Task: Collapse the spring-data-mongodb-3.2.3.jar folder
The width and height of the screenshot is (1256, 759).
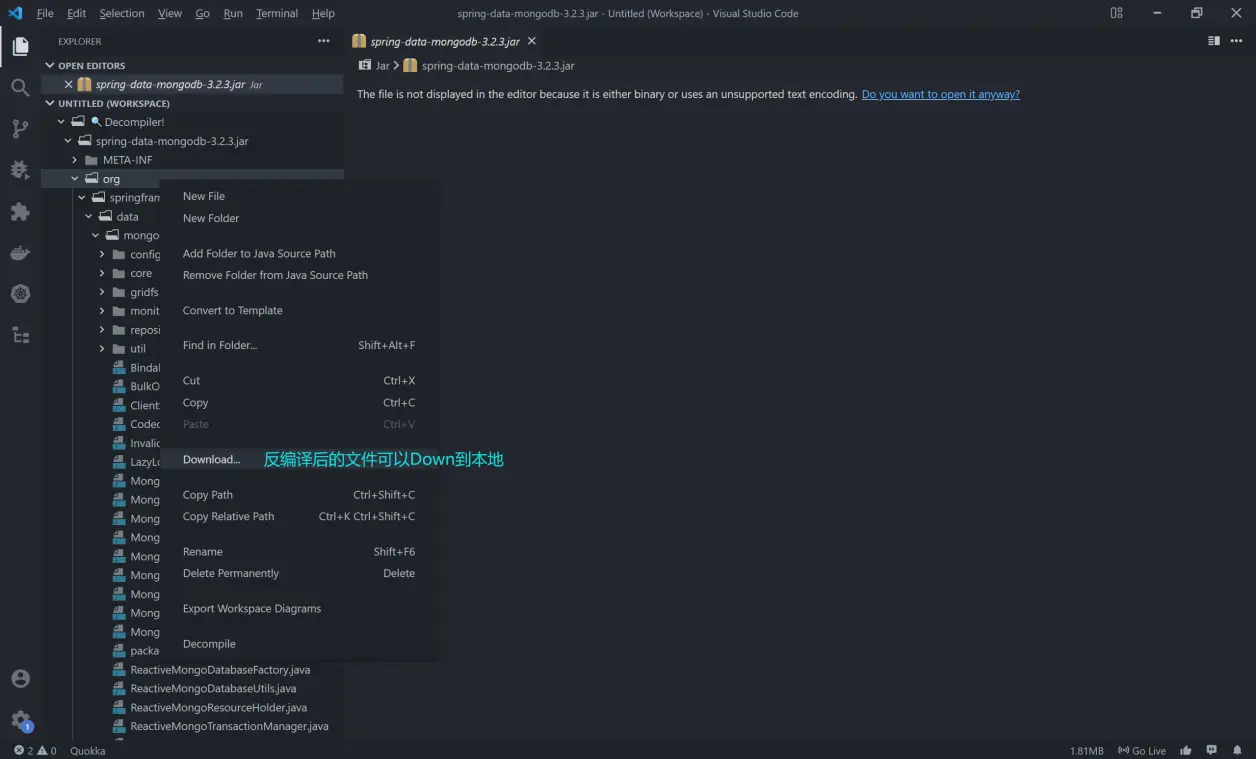Action: coord(68,141)
